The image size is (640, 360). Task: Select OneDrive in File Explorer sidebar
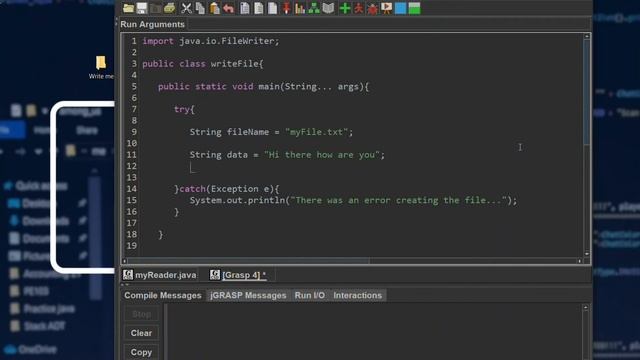31,350
